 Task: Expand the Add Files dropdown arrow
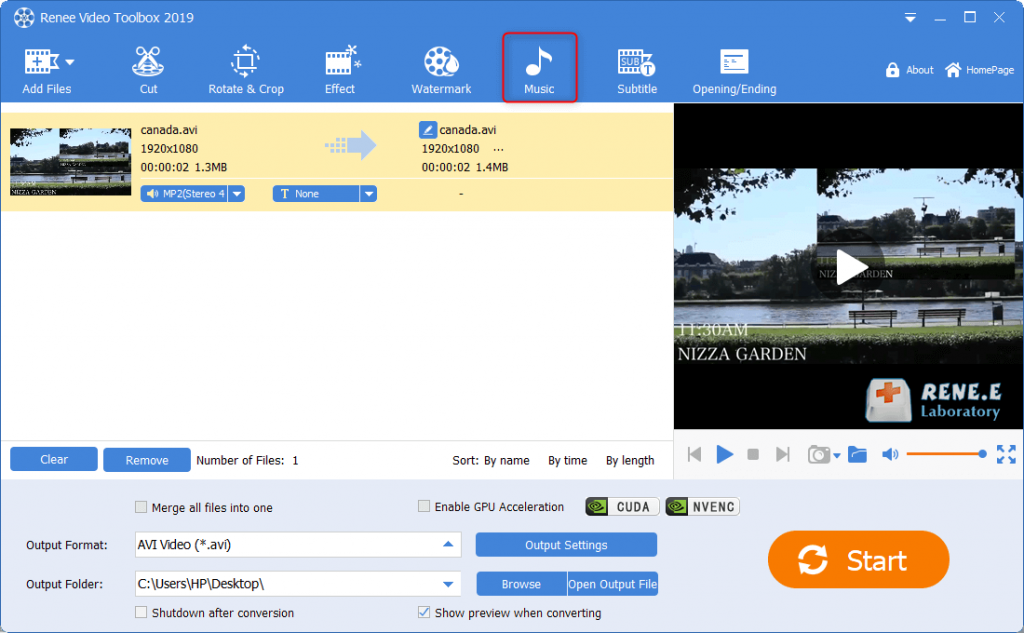[x=70, y=63]
